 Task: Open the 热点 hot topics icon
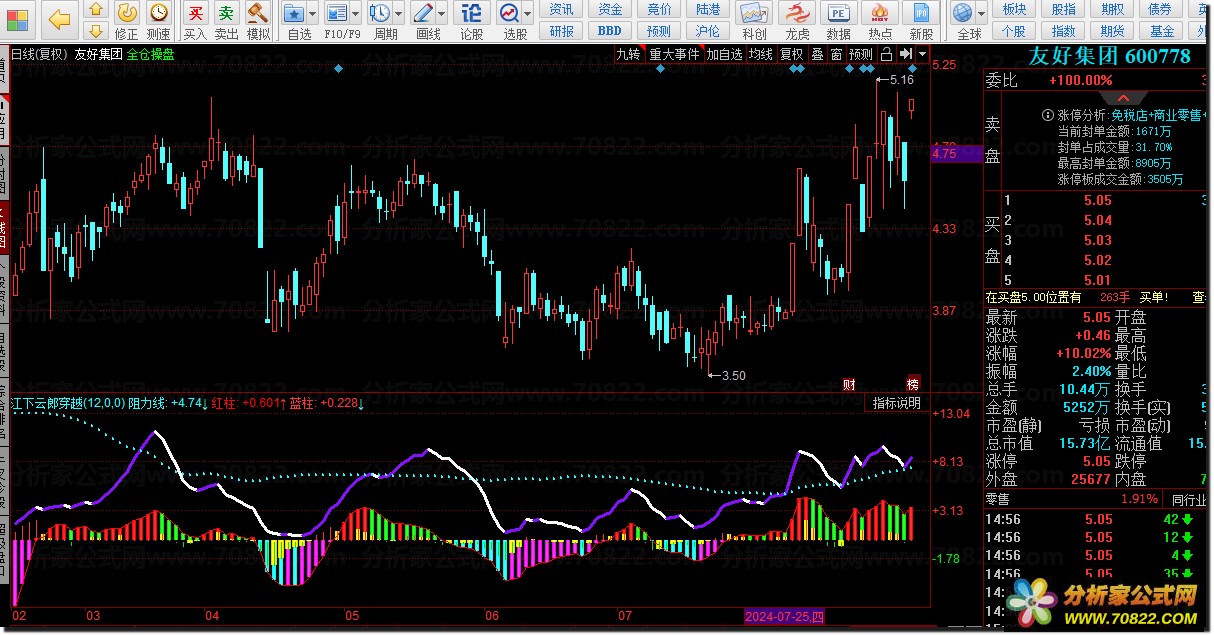click(880, 20)
